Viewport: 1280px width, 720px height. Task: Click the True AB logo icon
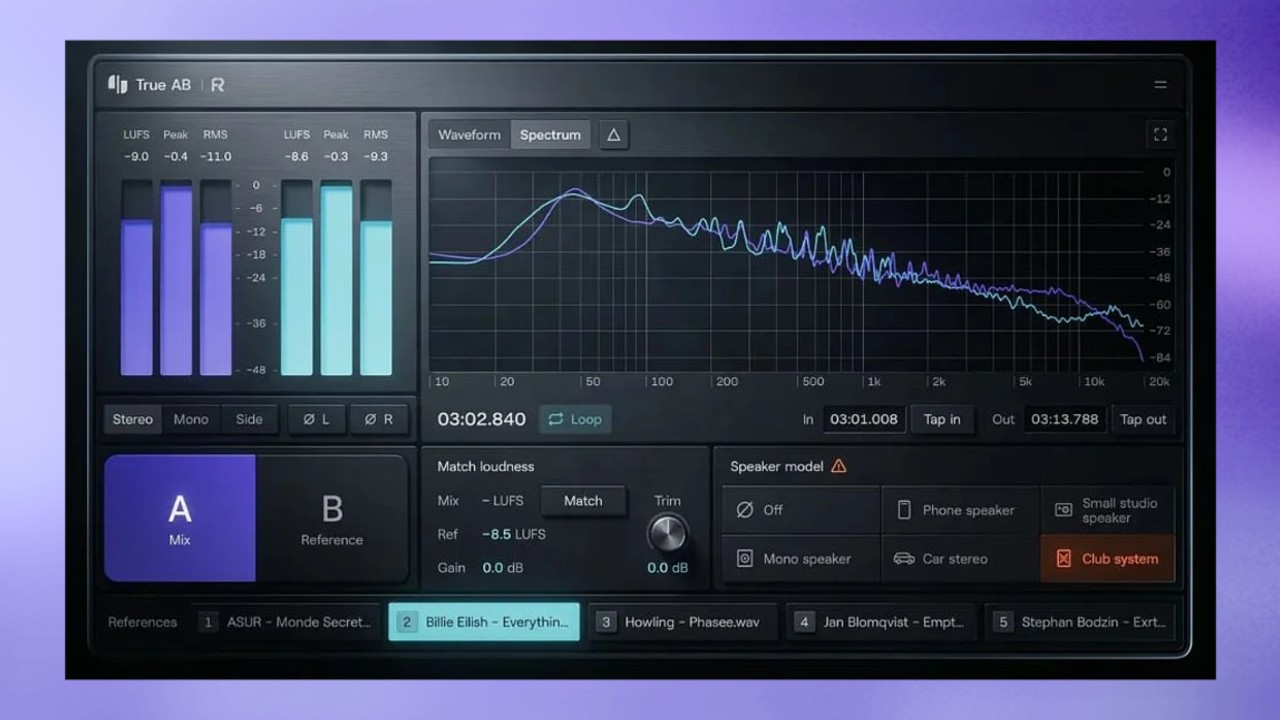(x=118, y=84)
